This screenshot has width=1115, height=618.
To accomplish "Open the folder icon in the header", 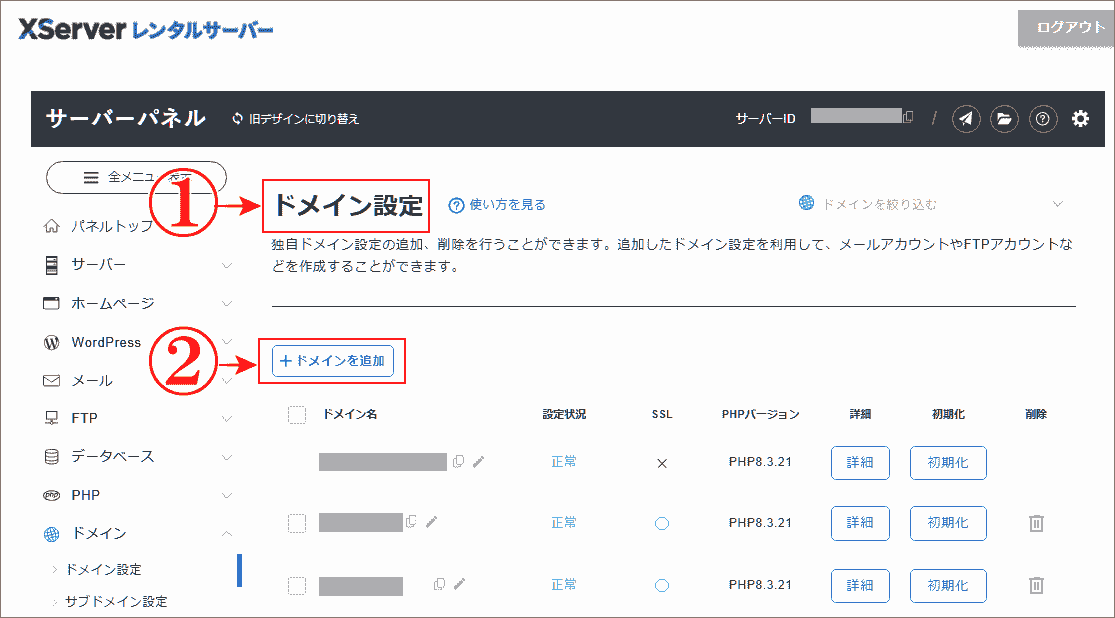I will click(1004, 119).
